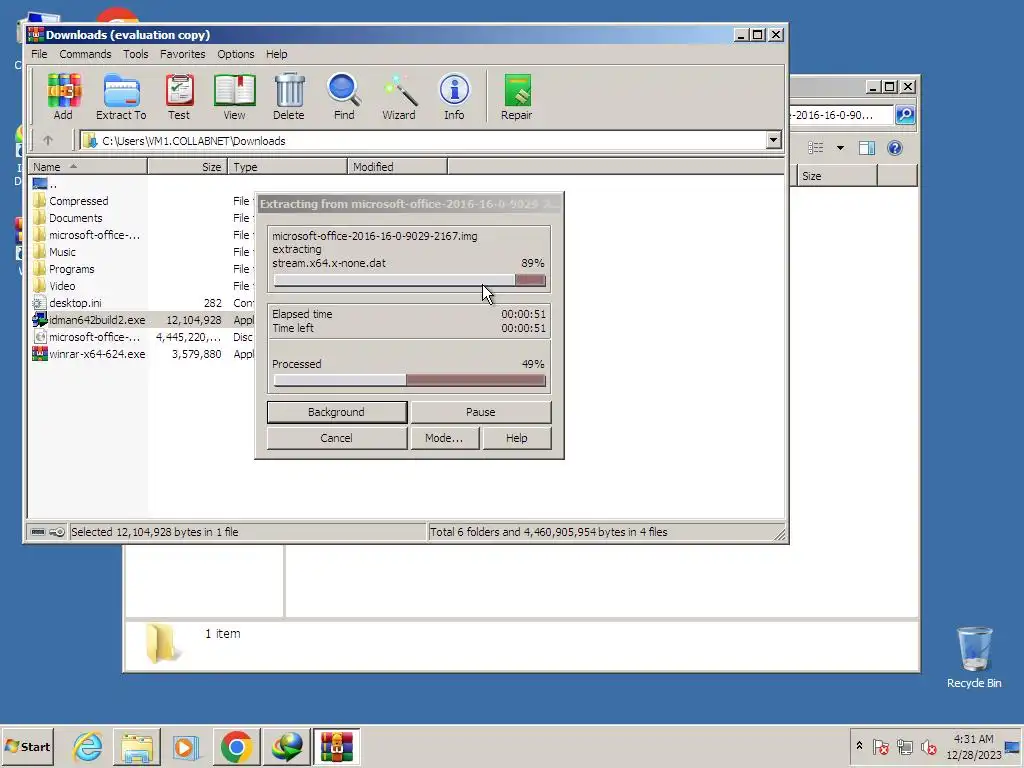Select the Video folder
This screenshot has height=768, width=1024.
click(54, 286)
